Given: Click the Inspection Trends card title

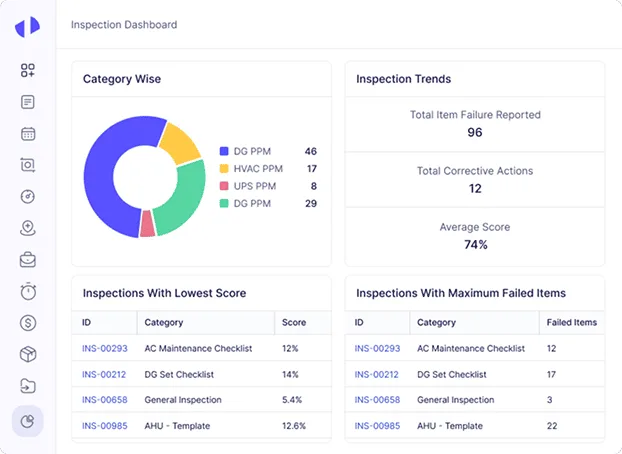Looking at the screenshot, I should pos(403,79).
